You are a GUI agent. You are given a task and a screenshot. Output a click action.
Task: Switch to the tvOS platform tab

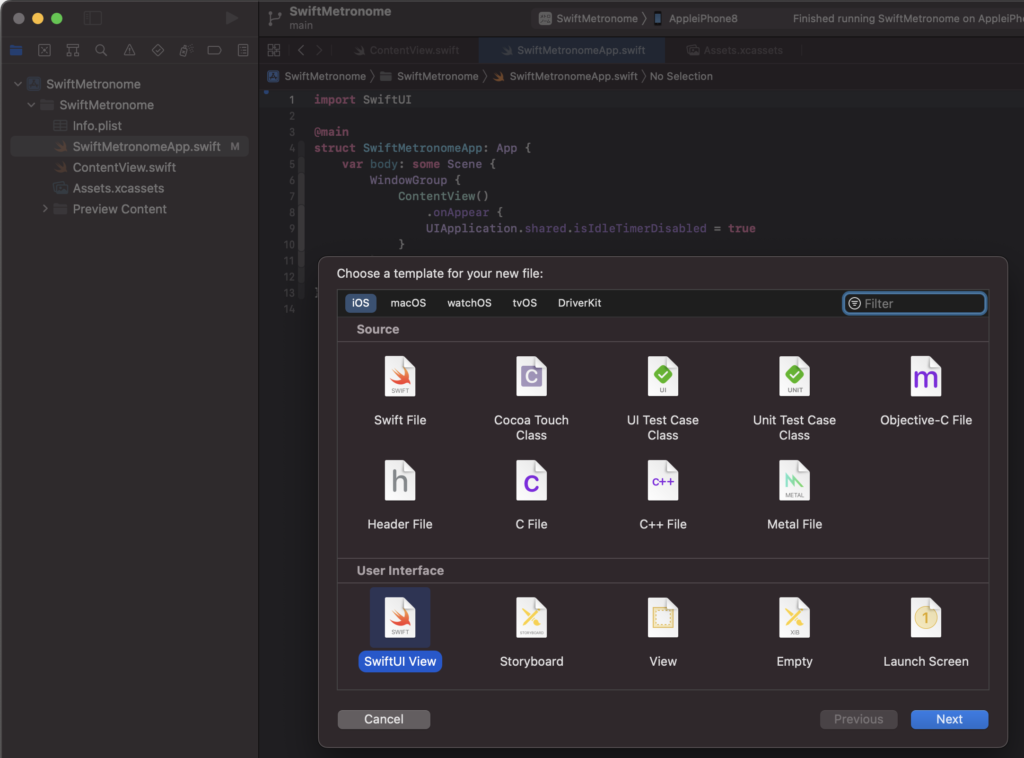point(524,303)
